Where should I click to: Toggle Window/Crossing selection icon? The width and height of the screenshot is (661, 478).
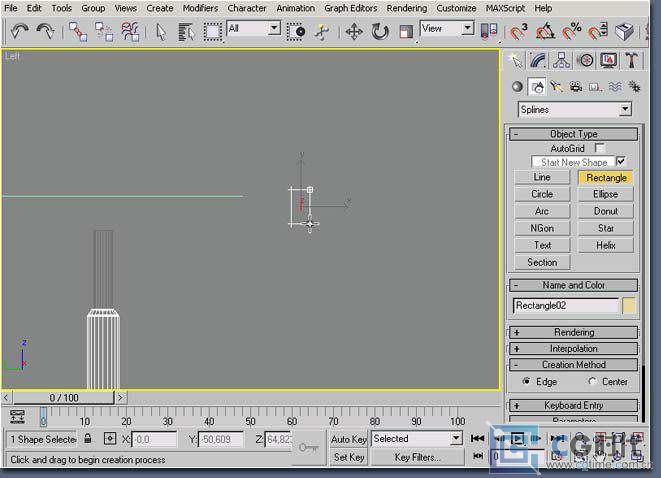296,32
